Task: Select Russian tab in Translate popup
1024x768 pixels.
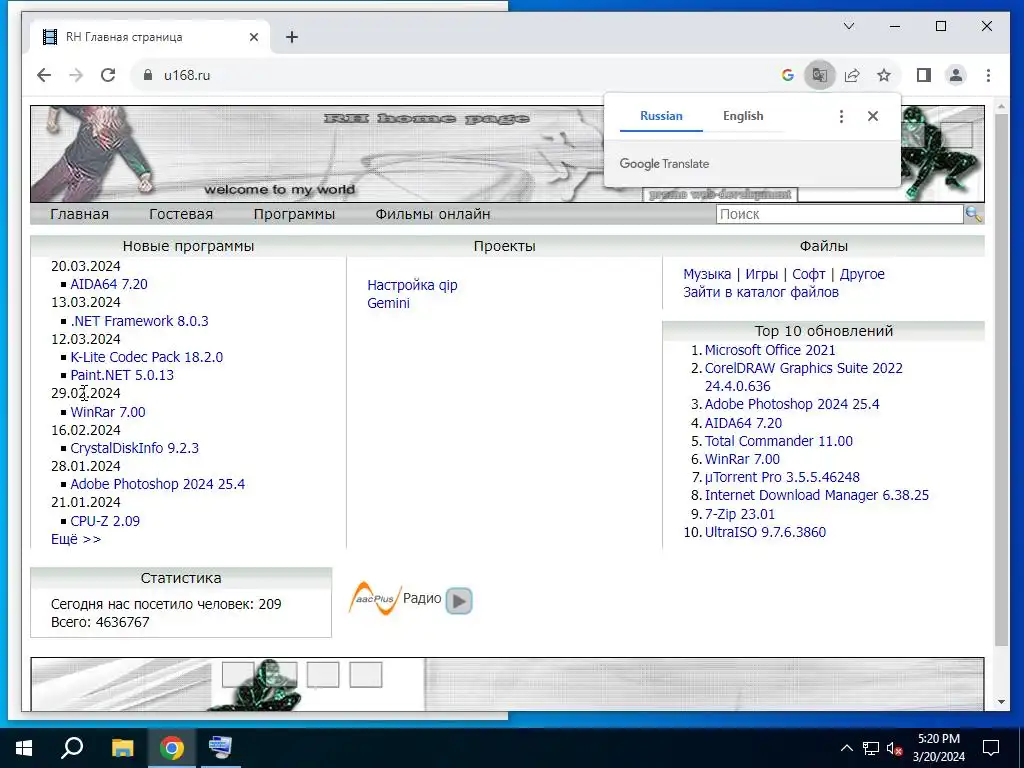Action: 661,116
